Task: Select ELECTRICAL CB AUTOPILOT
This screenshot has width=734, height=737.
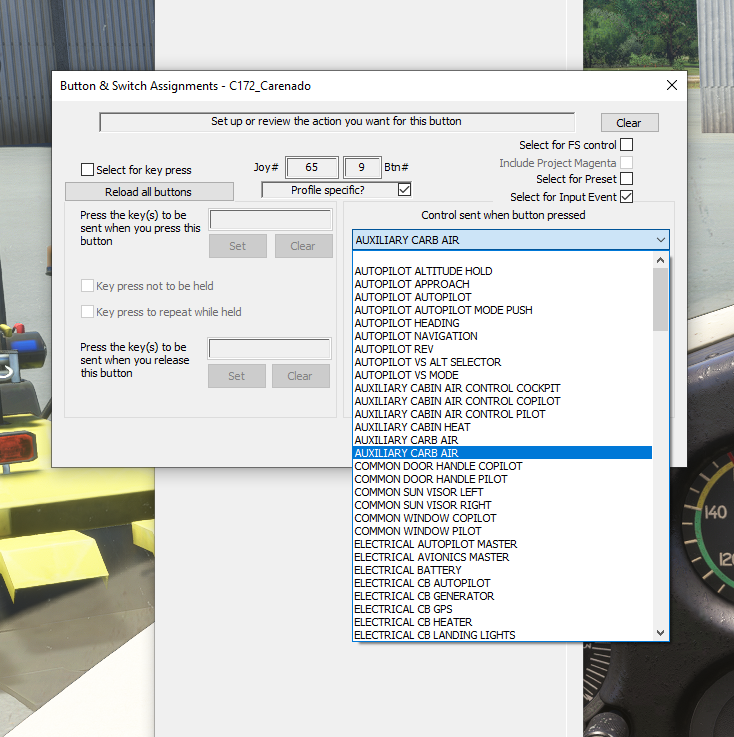Action: [502, 583]
